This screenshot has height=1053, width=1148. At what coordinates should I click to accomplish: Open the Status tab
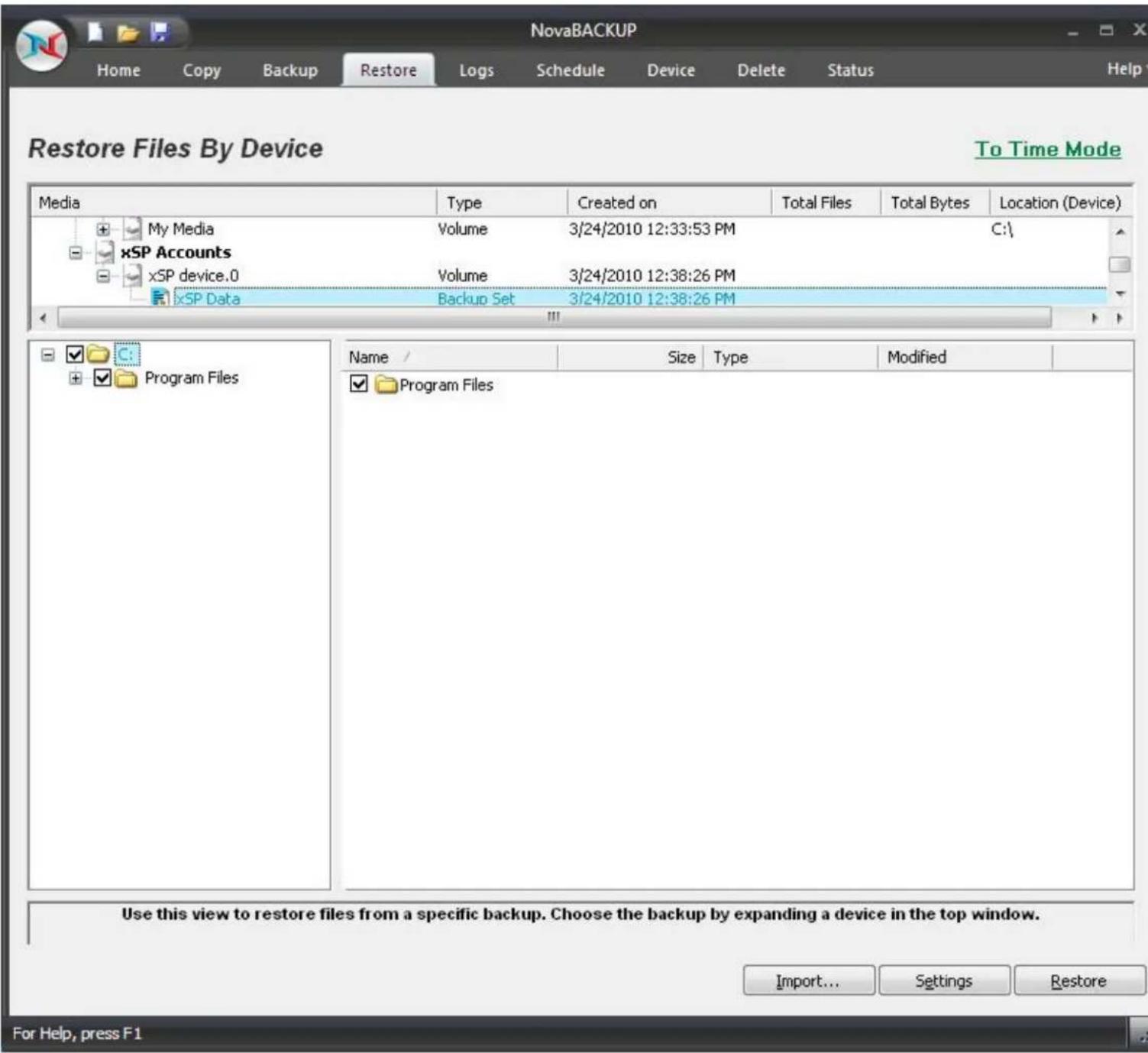[x=850, y=70]
